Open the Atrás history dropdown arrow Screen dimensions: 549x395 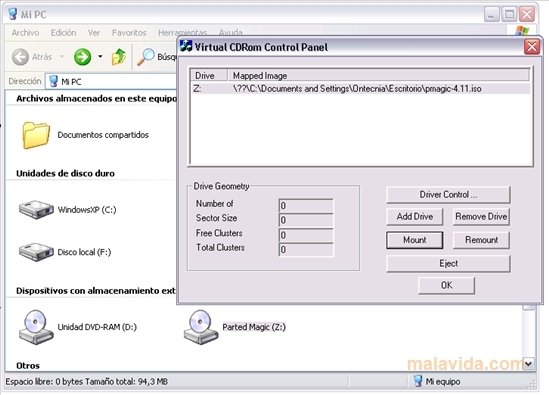(62, 56)
